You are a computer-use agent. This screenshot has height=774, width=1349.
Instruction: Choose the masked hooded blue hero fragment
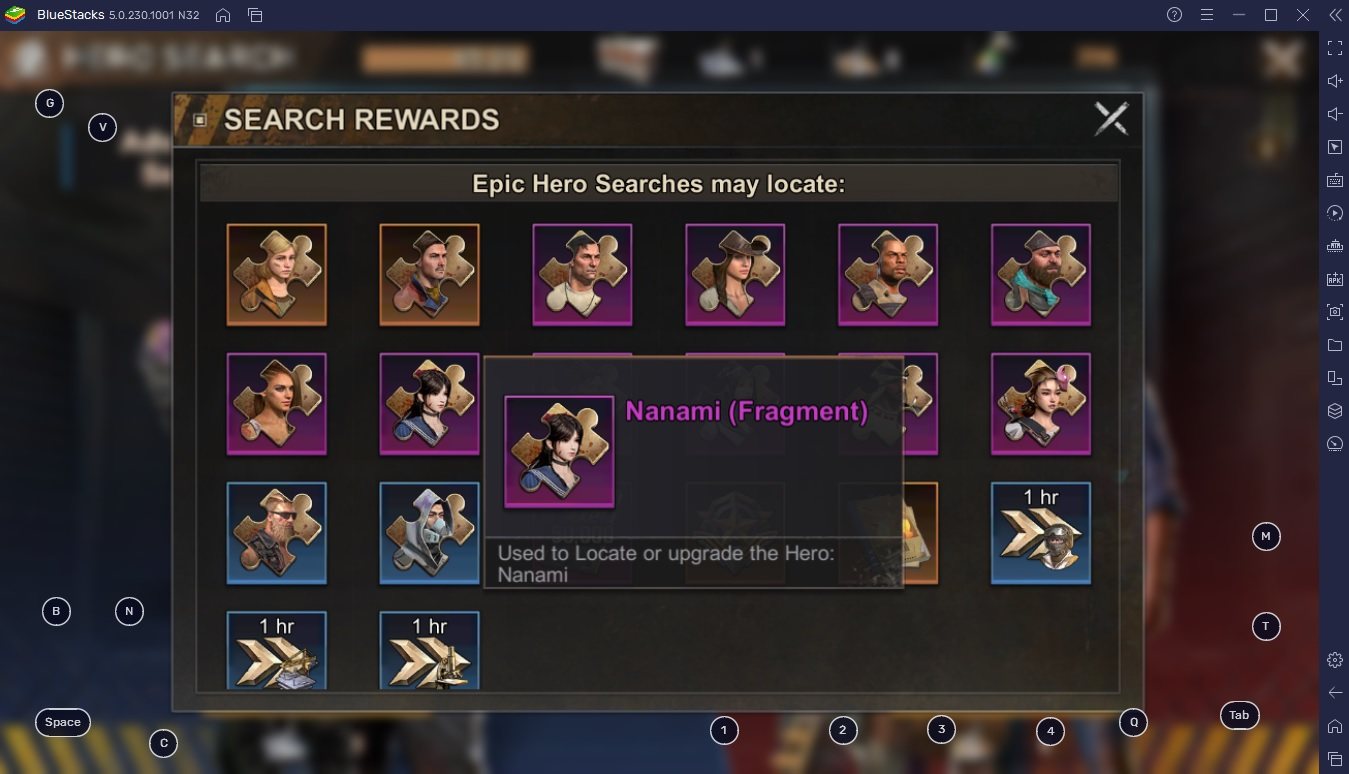click(430, 533)
